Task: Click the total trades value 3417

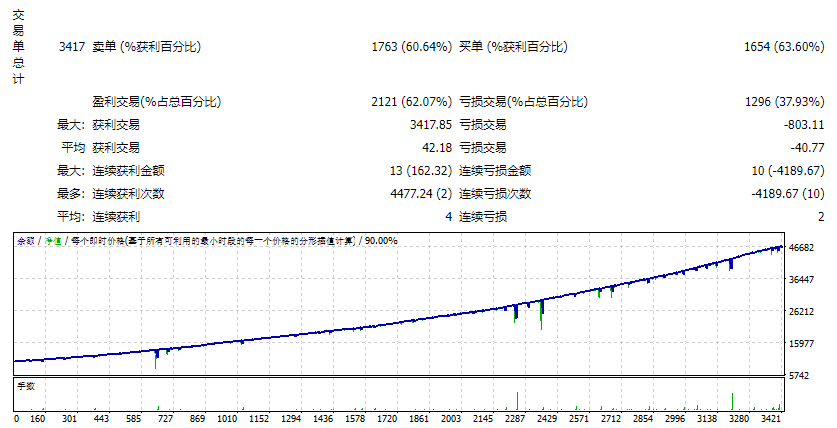Action: 72,47
